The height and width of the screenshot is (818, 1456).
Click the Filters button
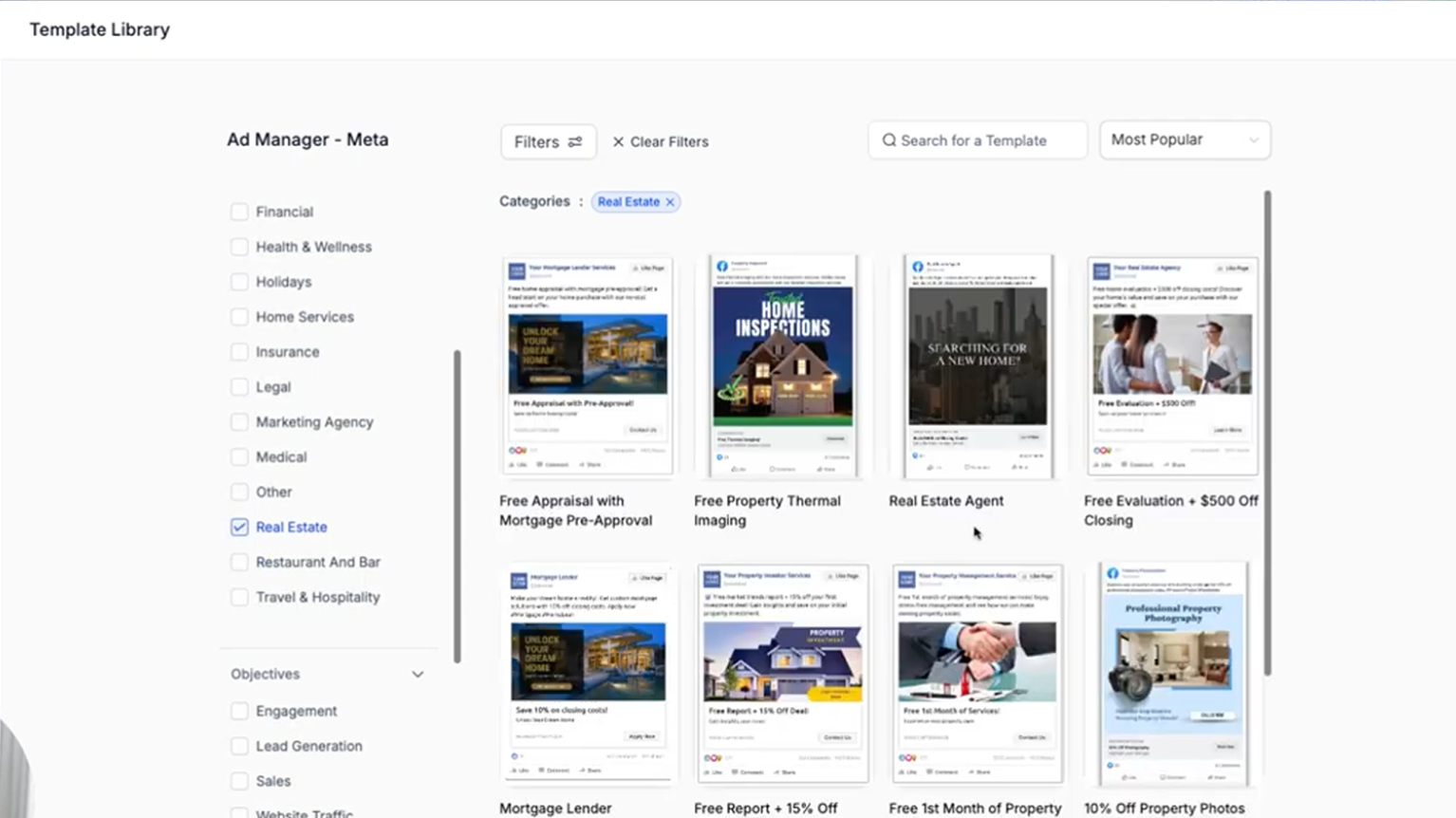coord(548,141)
